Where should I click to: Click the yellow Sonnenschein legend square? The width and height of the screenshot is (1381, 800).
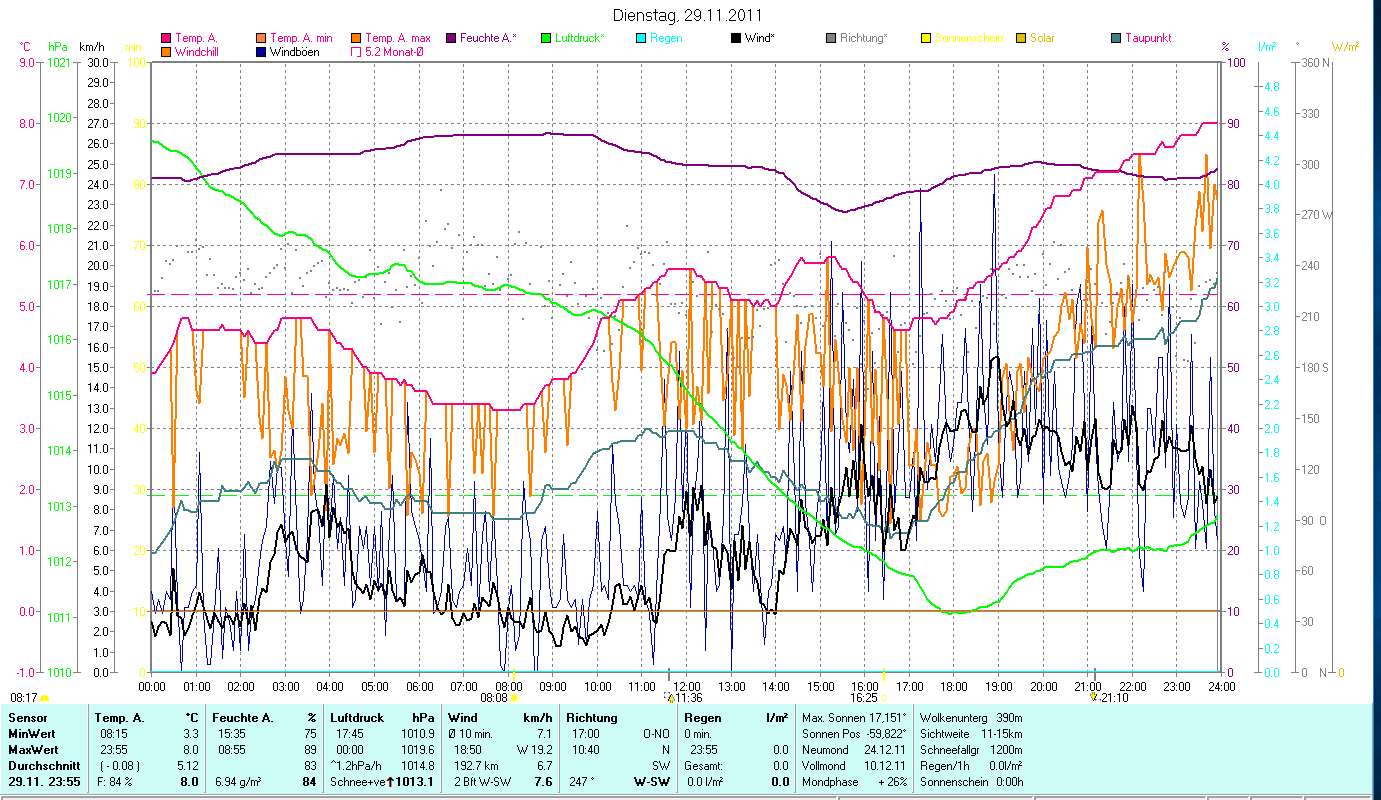click(x=926, y=38)
